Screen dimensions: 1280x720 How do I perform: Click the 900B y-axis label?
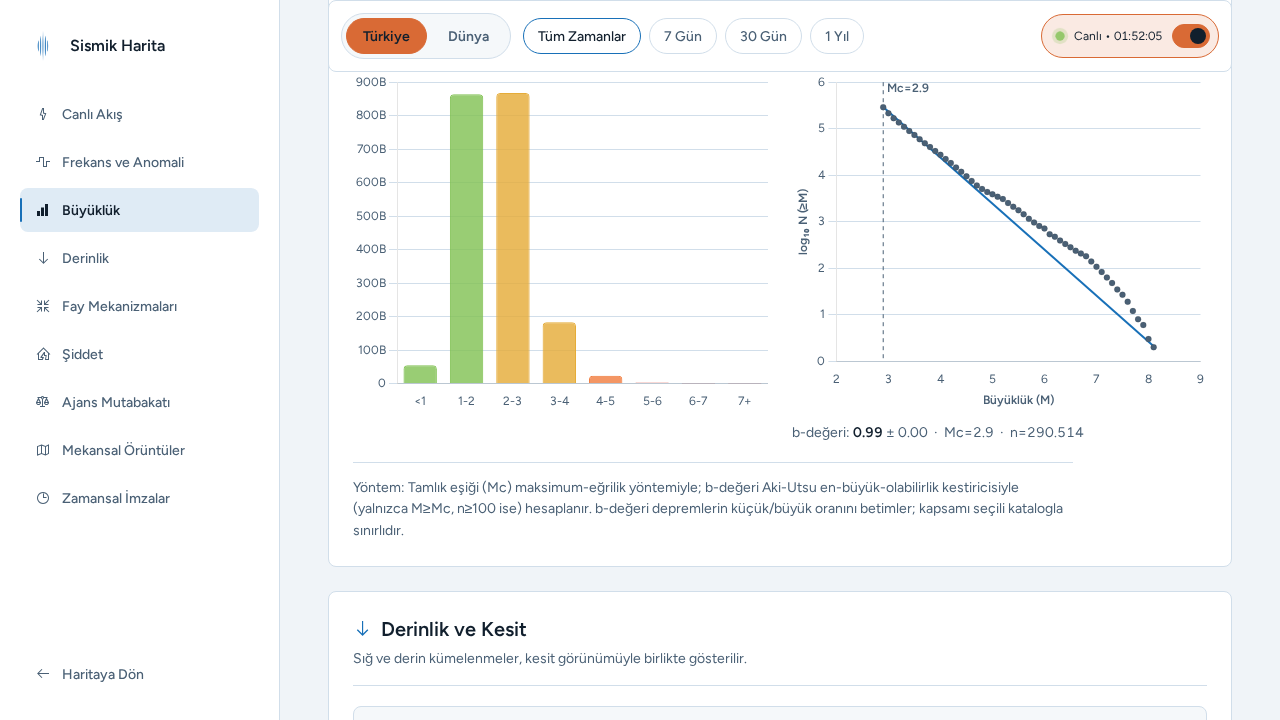pos(371,82)
